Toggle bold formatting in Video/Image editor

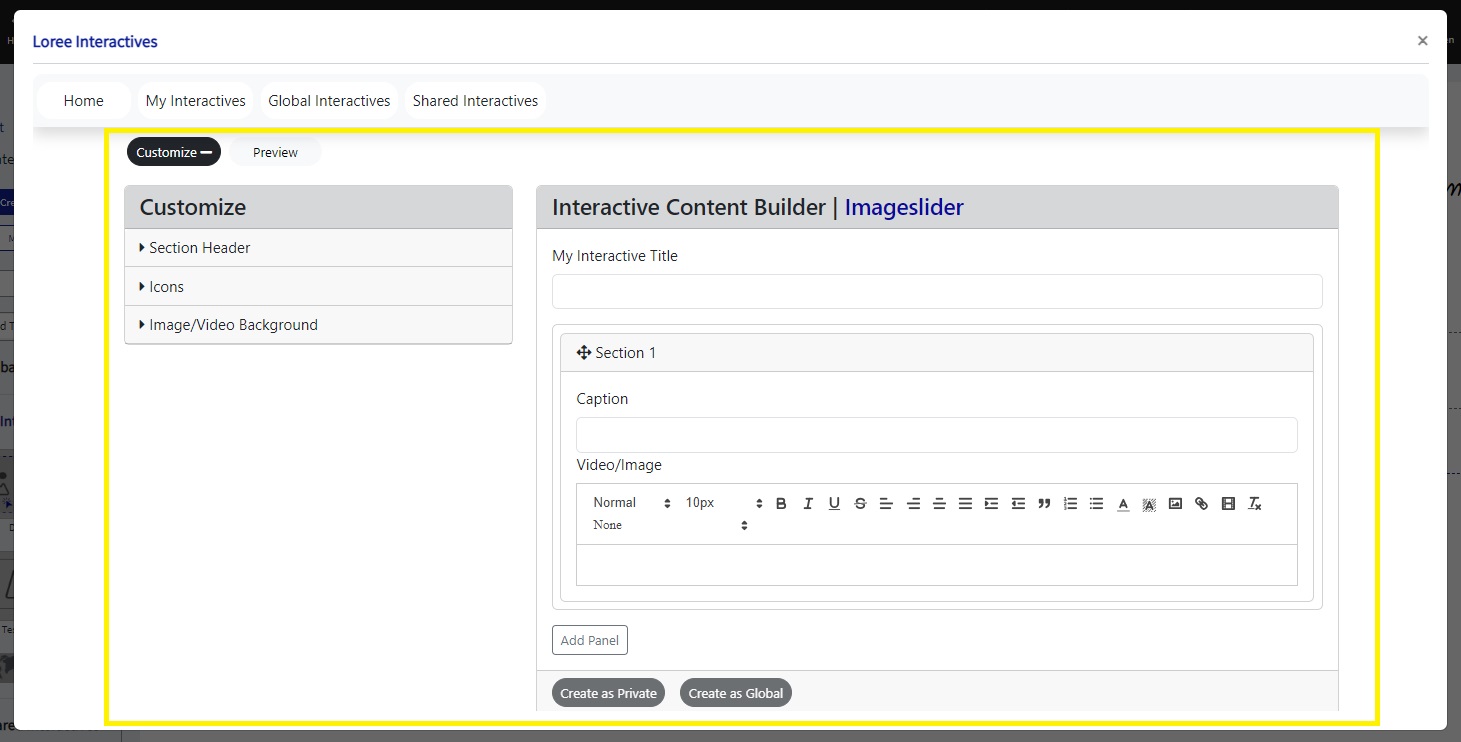(x=781, y=503)
